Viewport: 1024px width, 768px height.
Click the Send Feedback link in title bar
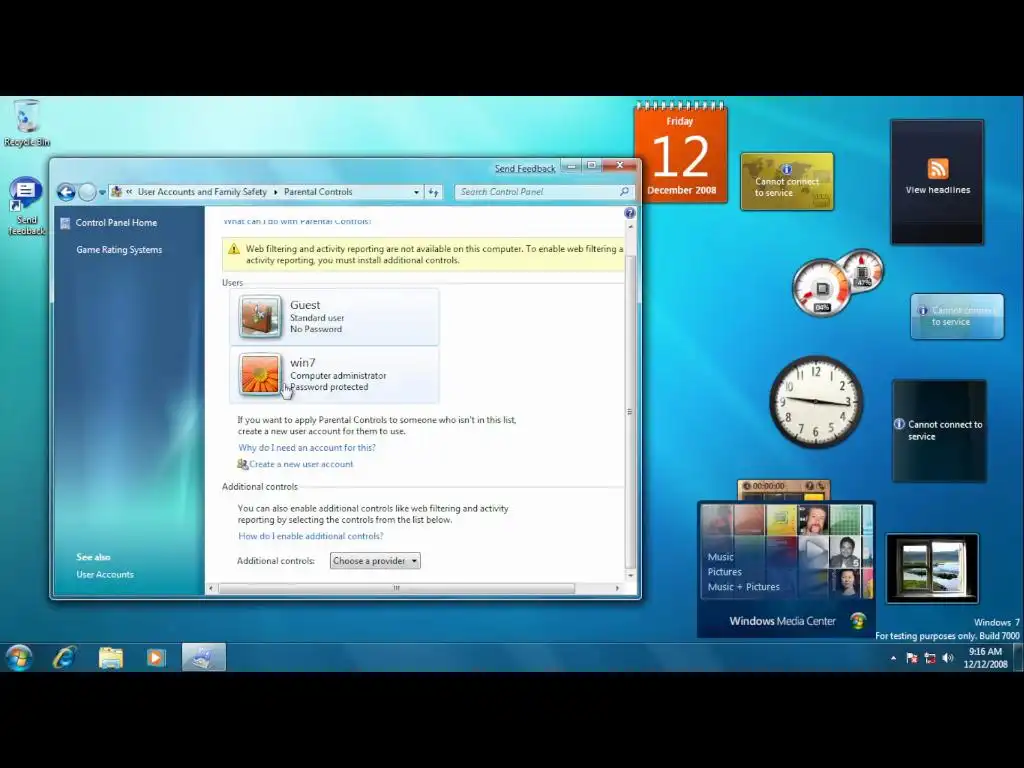point(525,168)
